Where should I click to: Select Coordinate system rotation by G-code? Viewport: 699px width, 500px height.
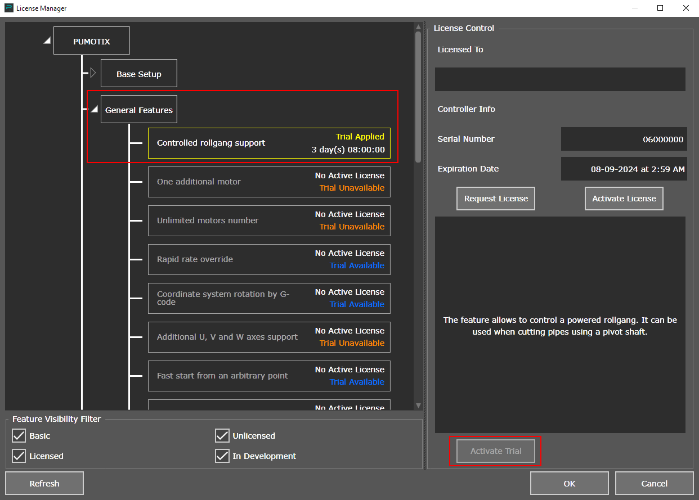point(269,298)
